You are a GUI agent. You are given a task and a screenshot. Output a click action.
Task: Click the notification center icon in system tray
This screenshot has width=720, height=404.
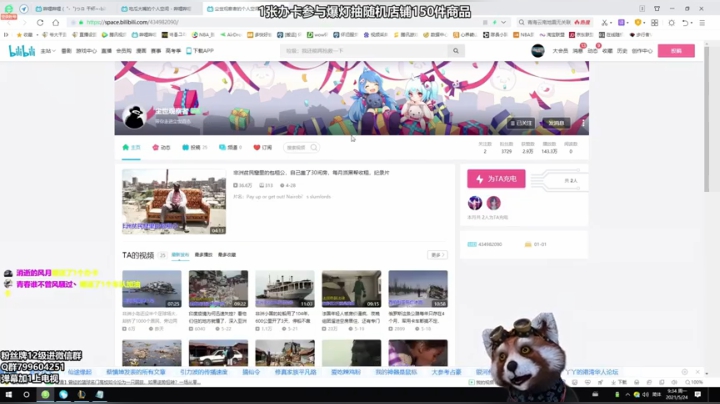pos(698,394)
